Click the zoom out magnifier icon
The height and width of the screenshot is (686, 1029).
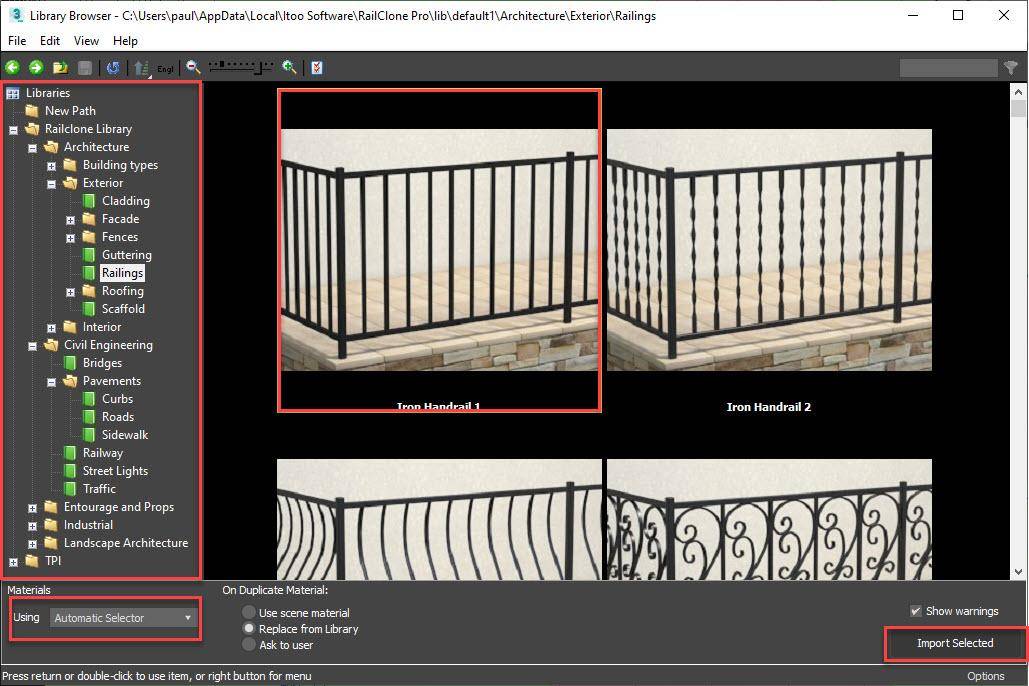[x=192, y=67]
